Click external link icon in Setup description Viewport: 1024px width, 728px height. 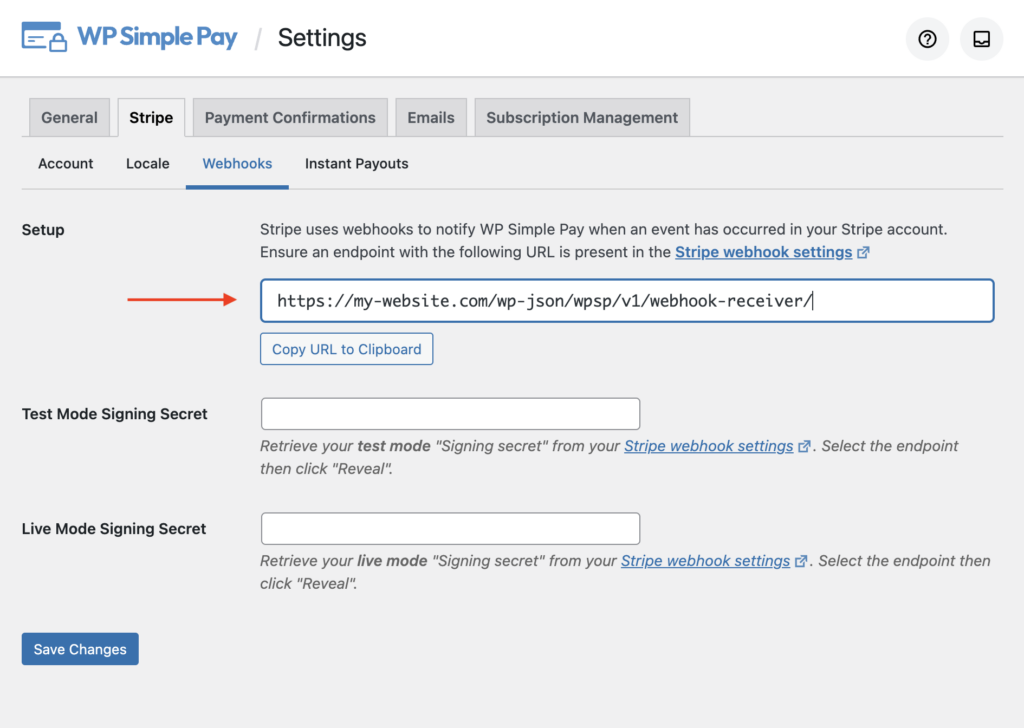[863, 253]
